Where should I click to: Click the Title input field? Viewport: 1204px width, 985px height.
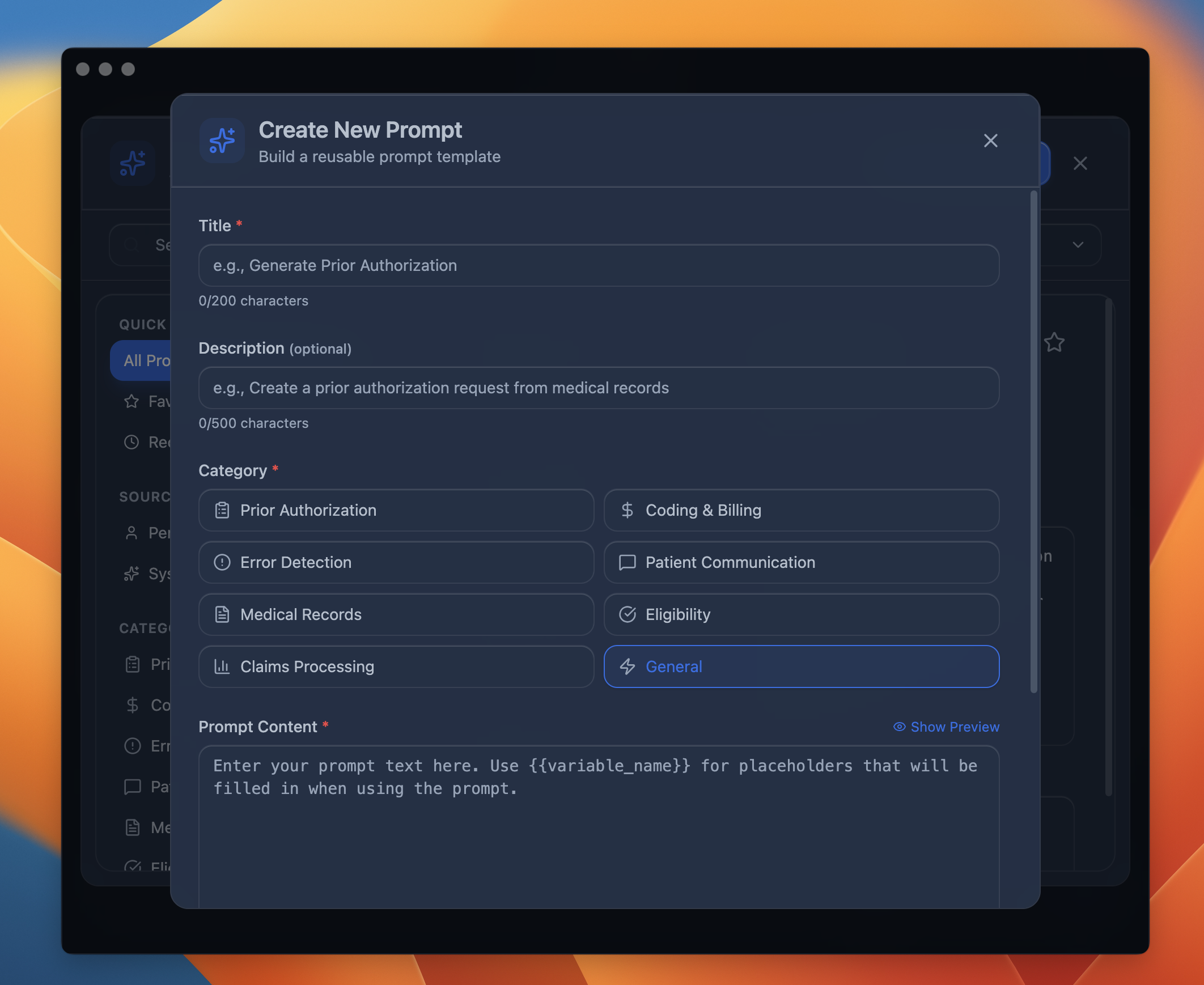(599, 266)
